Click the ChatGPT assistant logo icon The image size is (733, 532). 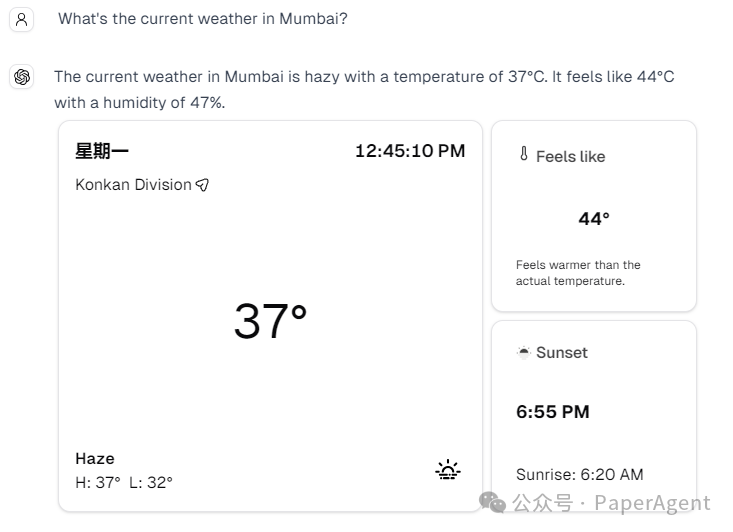click(22, 77)
